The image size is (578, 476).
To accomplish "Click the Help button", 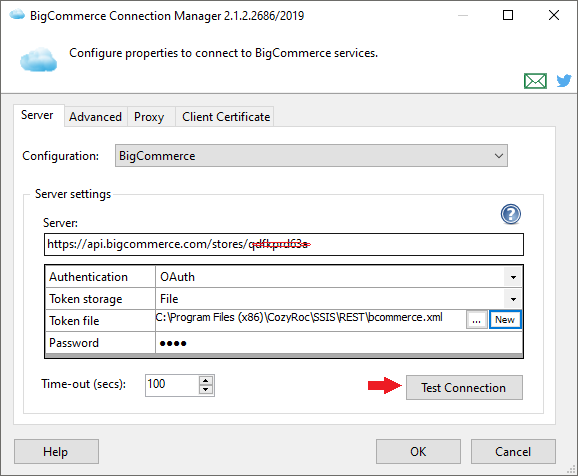I will point(56,451).
